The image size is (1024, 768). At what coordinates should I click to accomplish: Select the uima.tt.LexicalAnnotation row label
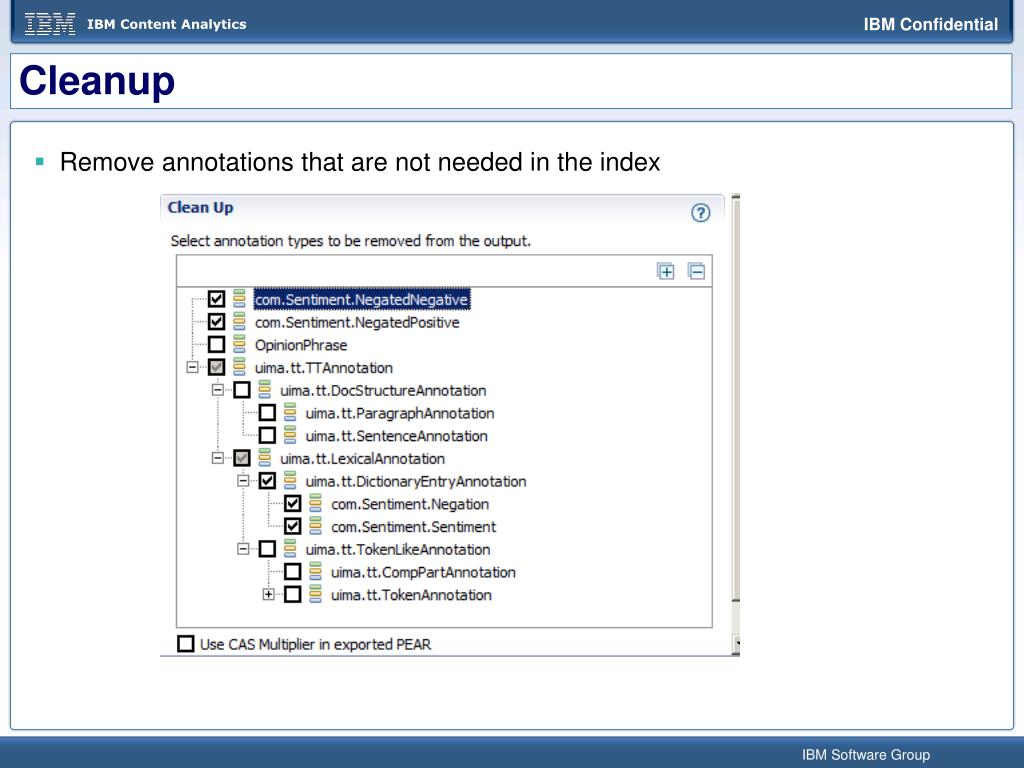tap(362, 459)
